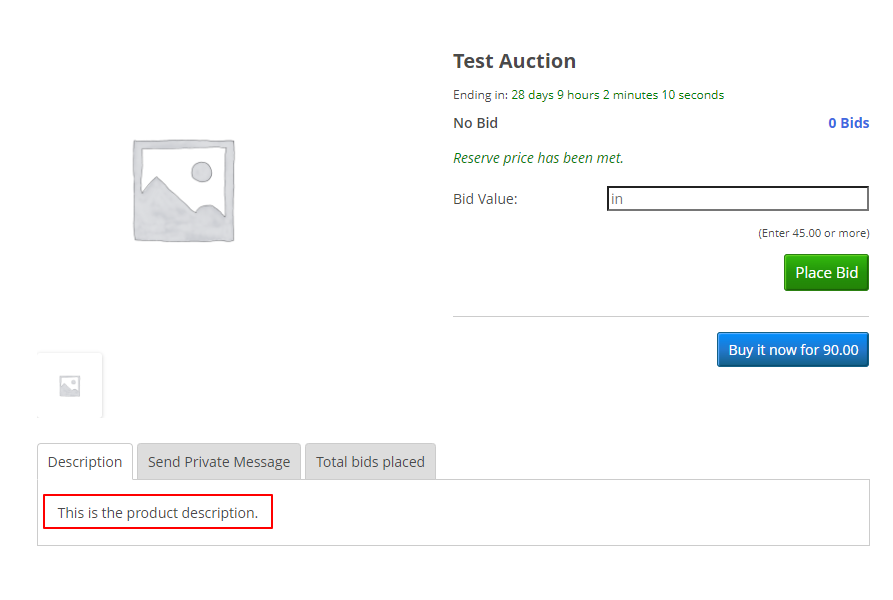
Task: Click the 0 Bids link
Action: [848, 123]
